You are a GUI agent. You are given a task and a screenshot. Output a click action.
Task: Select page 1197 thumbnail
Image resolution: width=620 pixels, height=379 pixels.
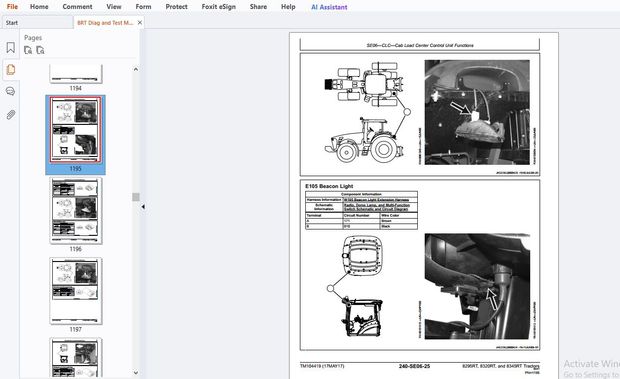point(76,291)
